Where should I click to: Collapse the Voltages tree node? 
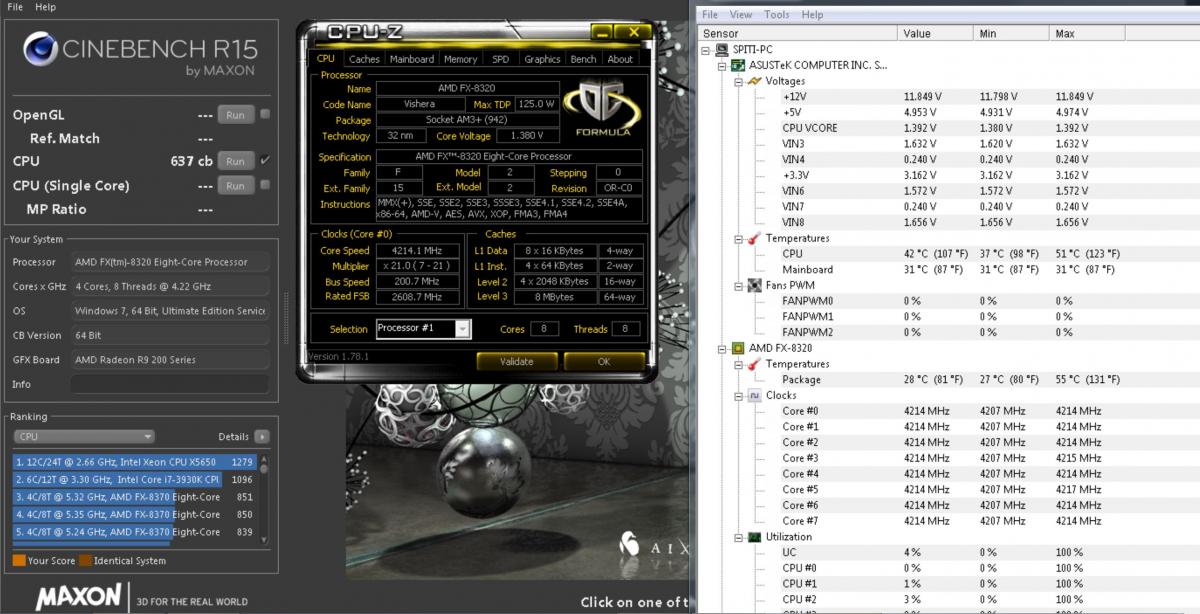739,81
